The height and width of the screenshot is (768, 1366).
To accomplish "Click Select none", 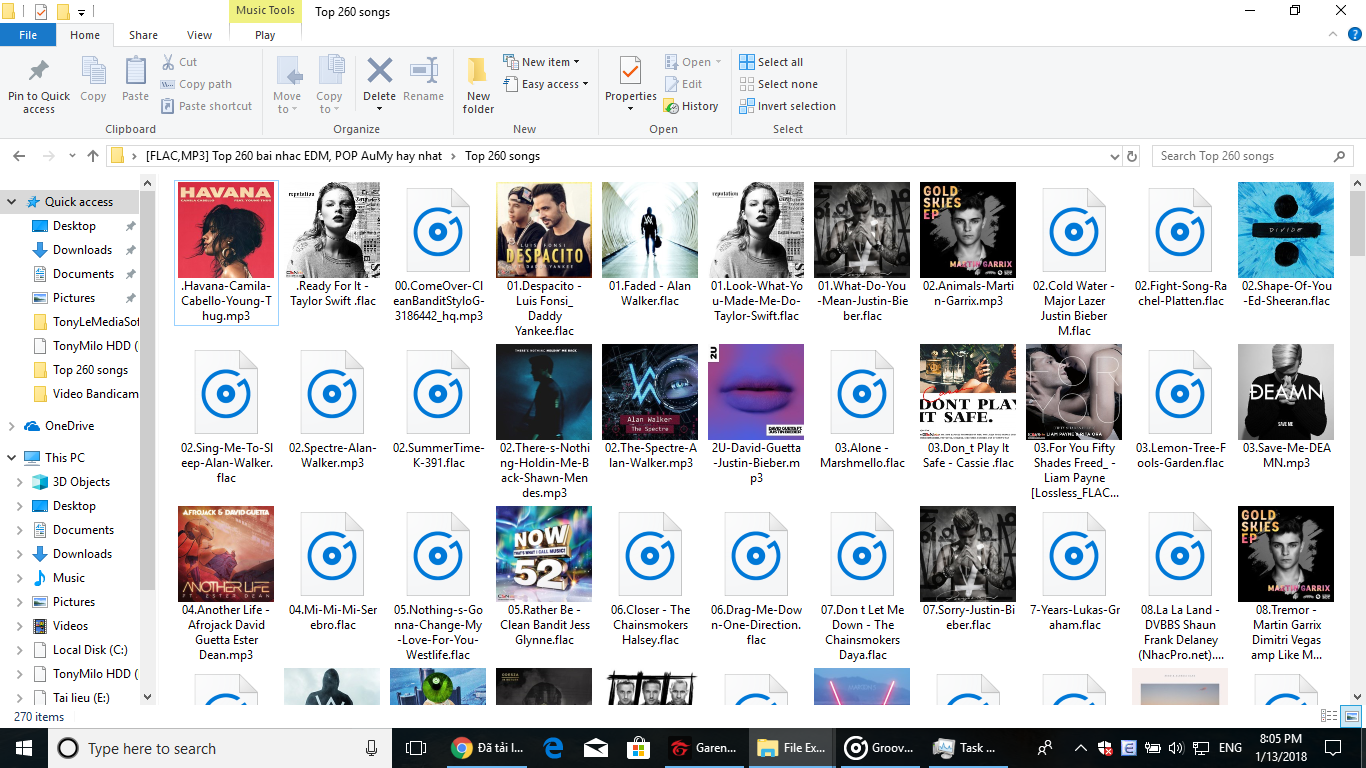I will click(x=778, y=84).
